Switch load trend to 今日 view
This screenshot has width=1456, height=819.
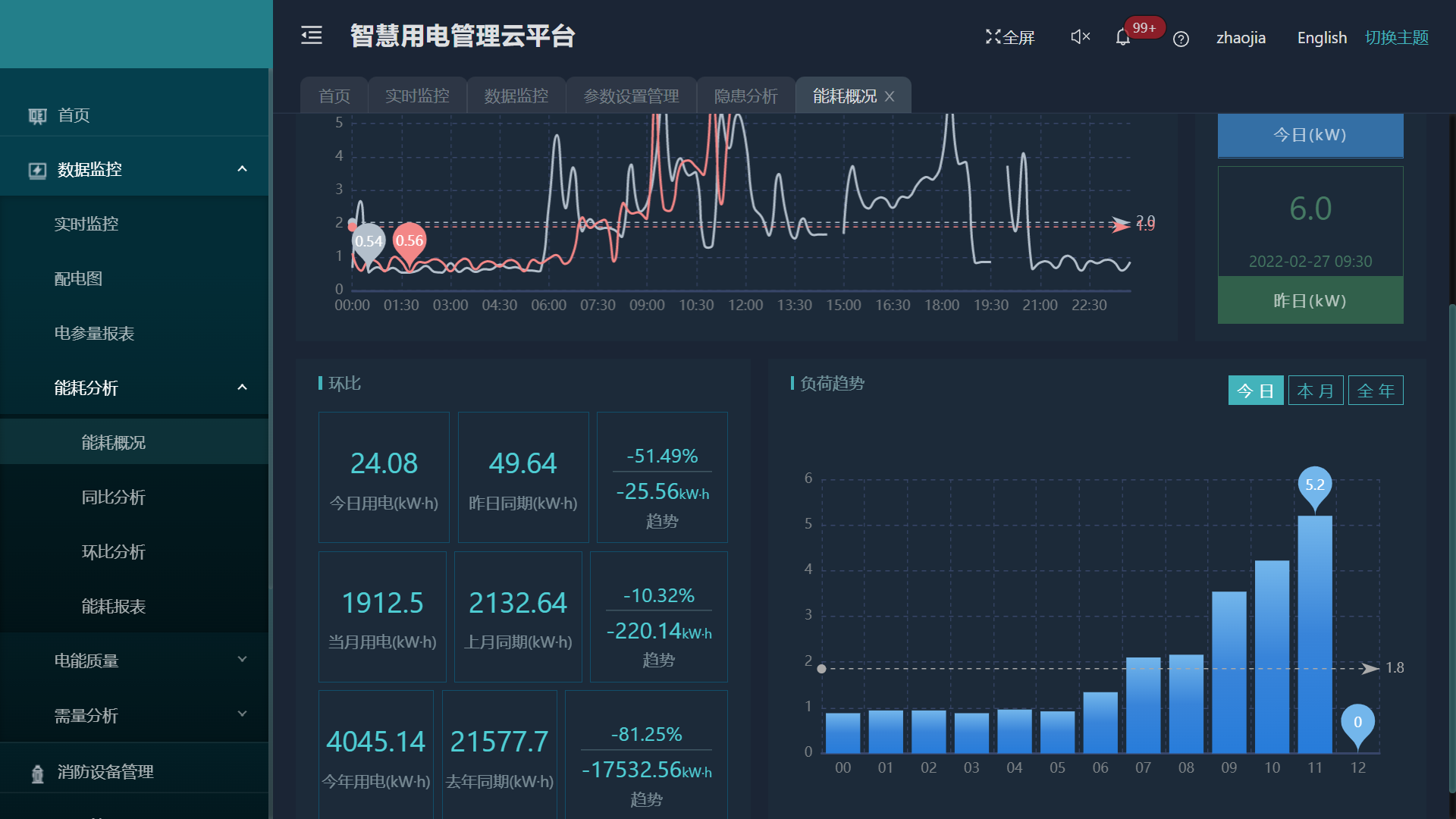point(1255,391)
